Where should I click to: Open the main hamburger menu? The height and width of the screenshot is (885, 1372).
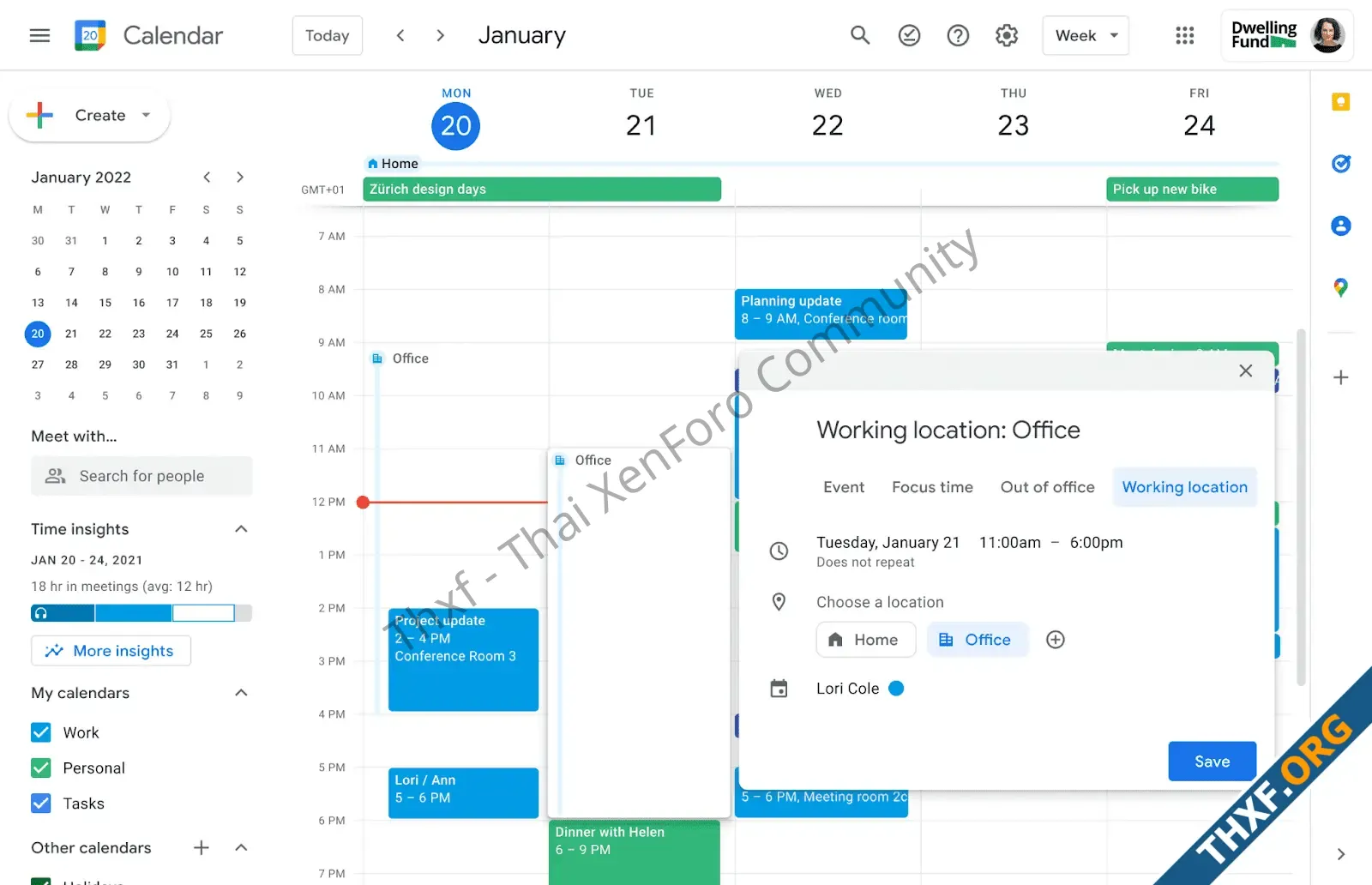tap(39, 35)
